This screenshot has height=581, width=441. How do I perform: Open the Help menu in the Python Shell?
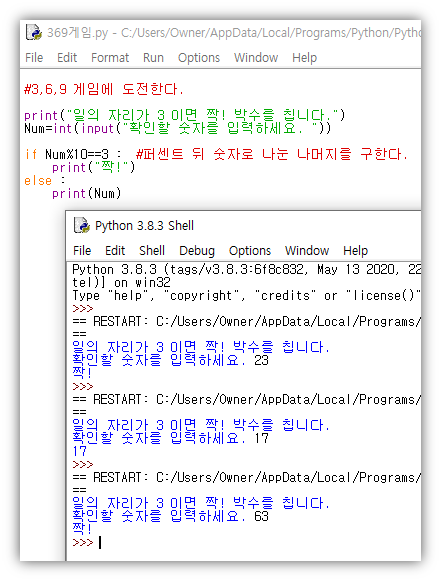pyautogui.click(x=356, y=251)
